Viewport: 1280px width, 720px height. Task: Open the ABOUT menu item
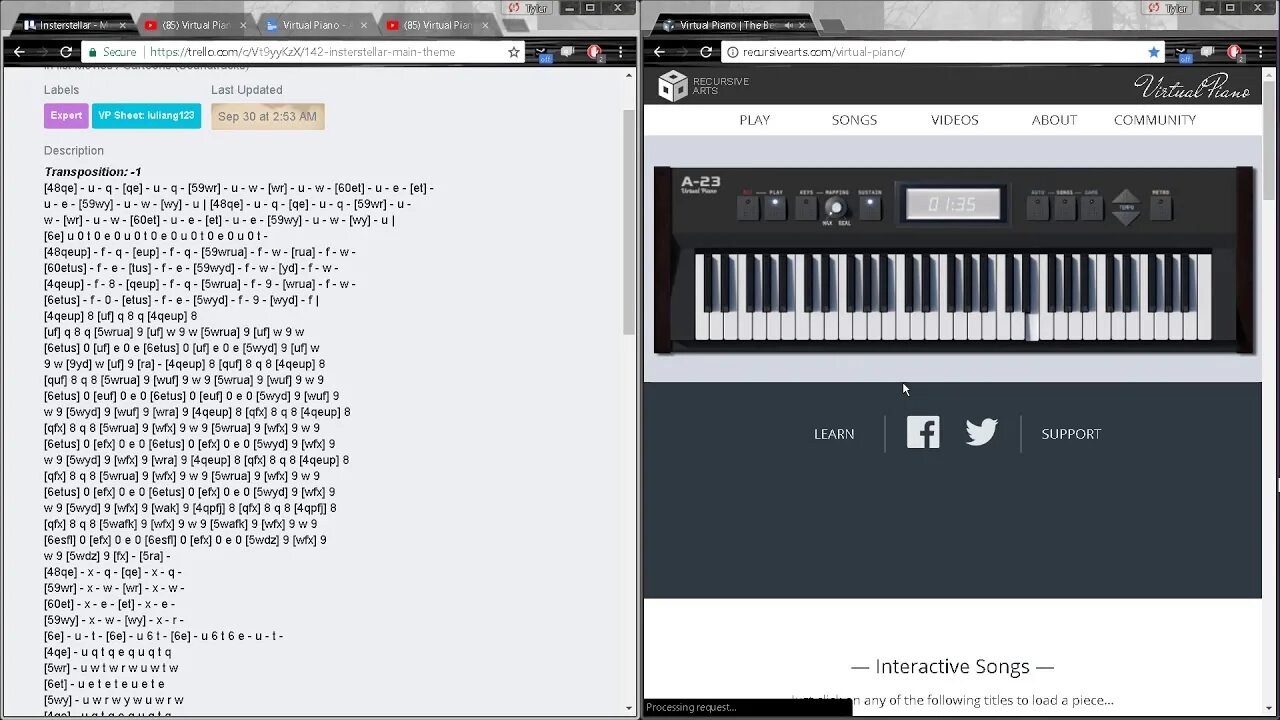1054,120
